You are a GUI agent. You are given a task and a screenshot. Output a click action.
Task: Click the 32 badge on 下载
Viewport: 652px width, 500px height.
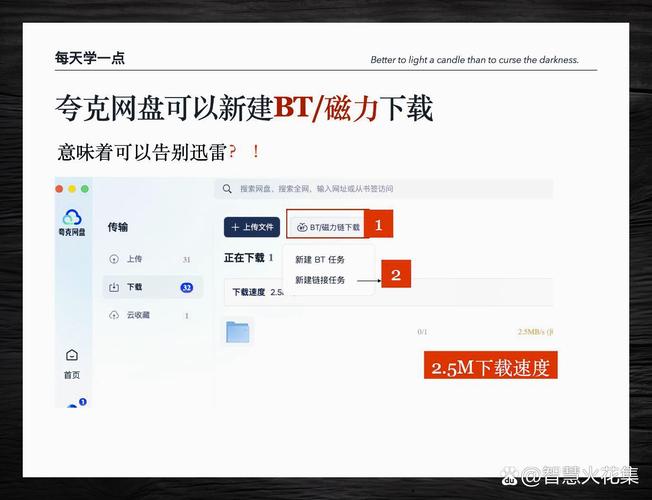[187, 287]
